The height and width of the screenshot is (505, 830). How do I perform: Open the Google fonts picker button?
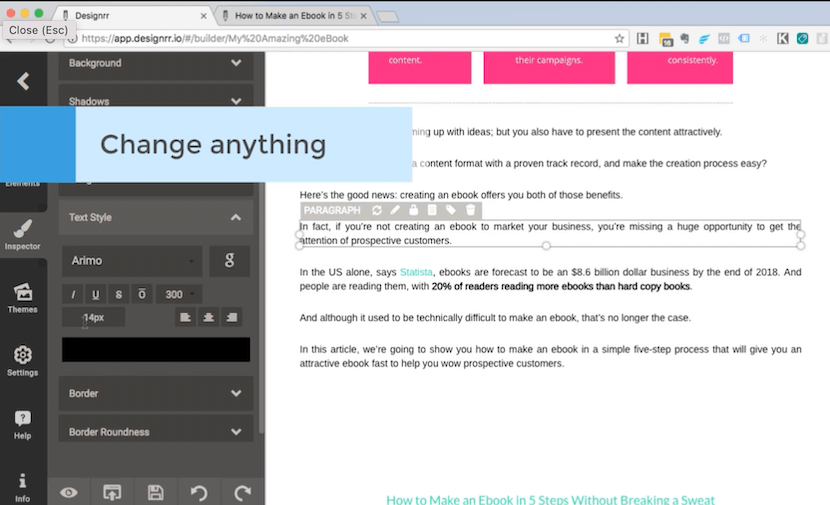tap(229, 261)
